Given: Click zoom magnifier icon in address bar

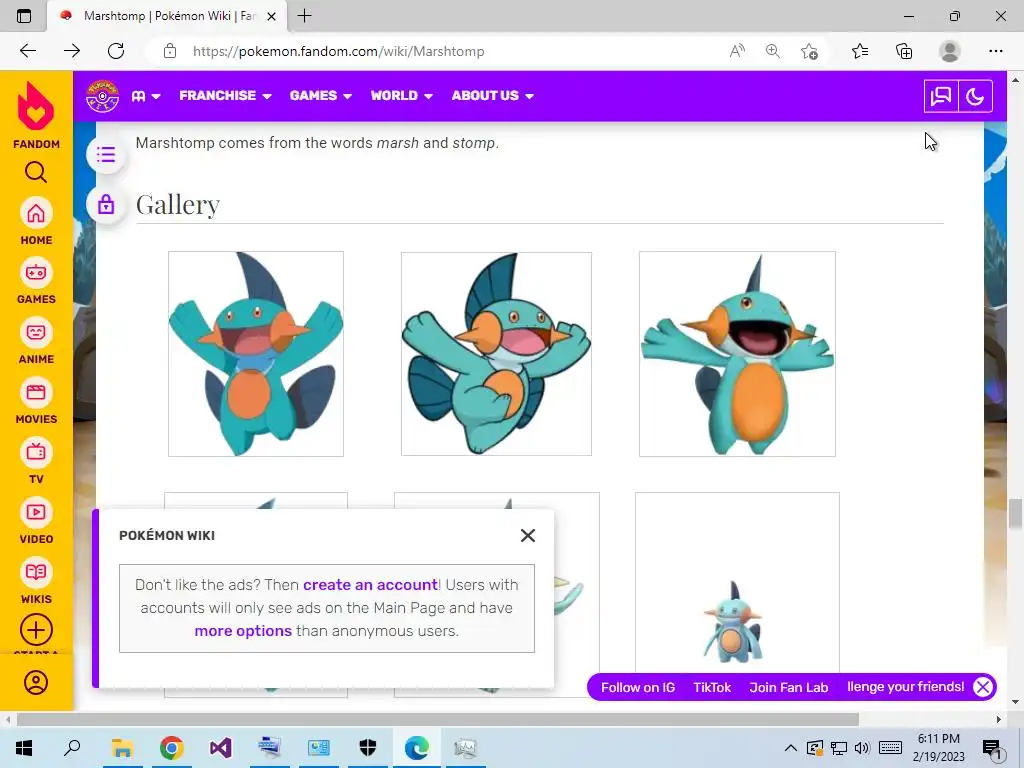Looking at the screenshot, I should [x=773, y=51].
